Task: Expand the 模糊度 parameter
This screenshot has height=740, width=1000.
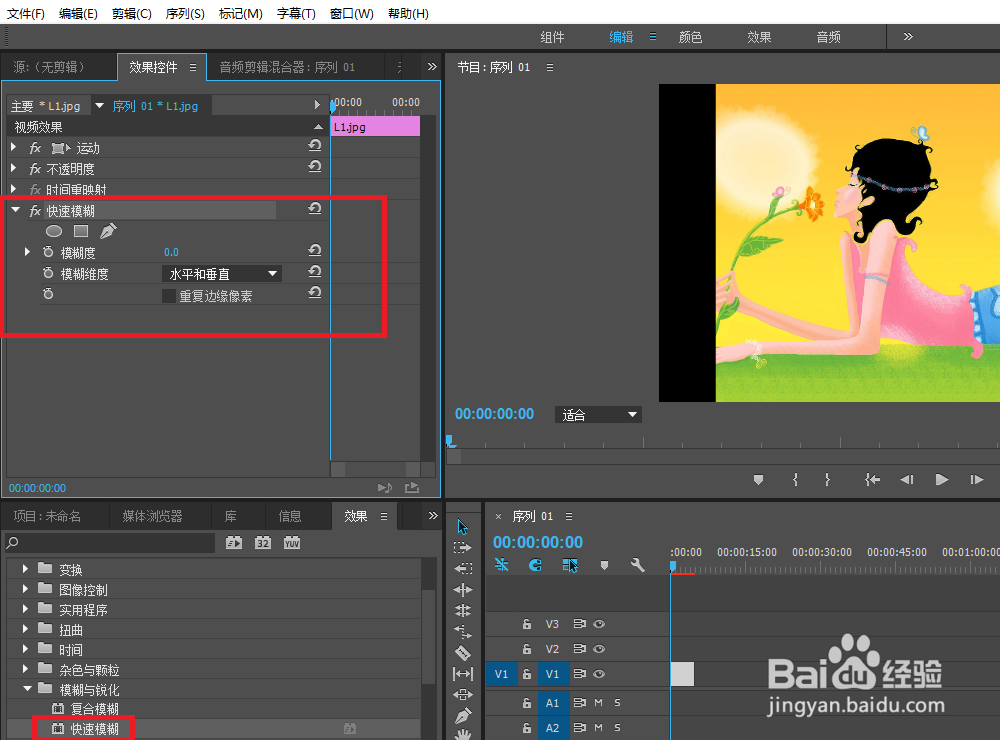Action: 27,252
